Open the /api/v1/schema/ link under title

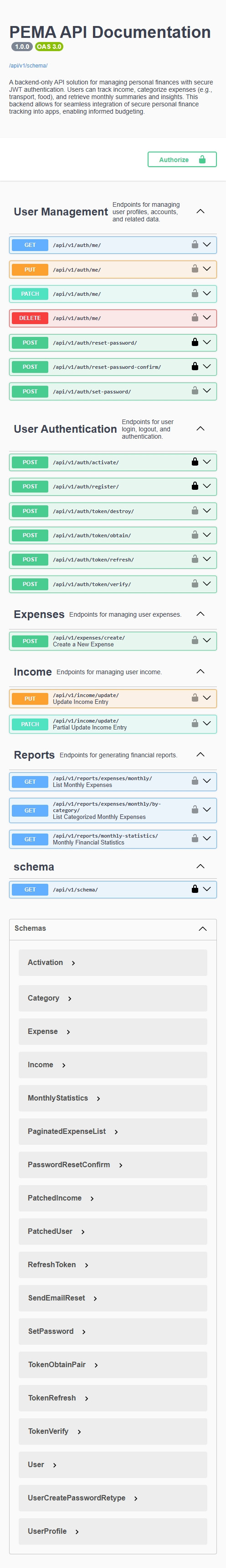click(x=28, y=66)
